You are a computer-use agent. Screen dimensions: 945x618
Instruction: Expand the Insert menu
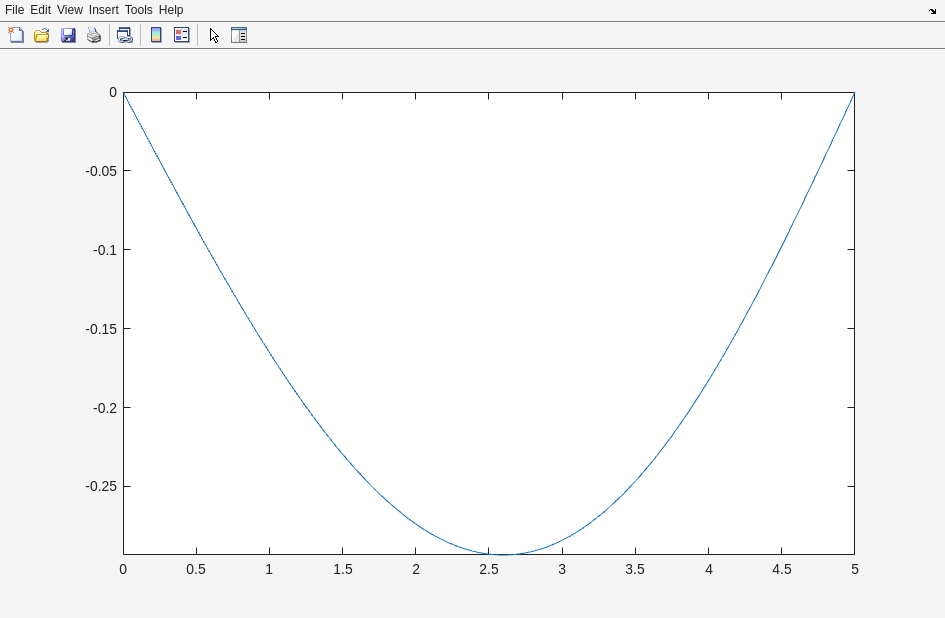[103, 10]
